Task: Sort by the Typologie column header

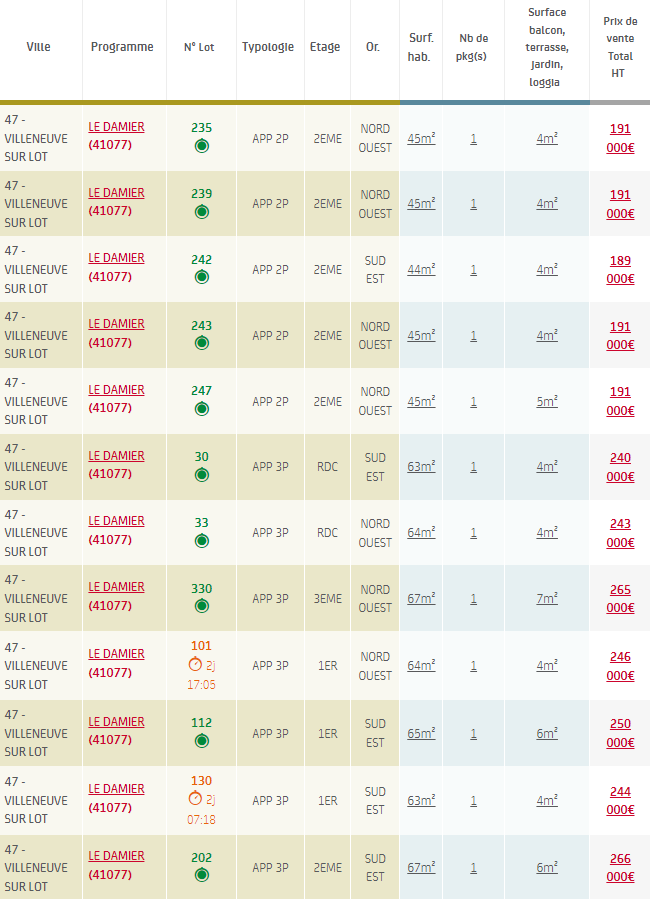Action: 268,47
